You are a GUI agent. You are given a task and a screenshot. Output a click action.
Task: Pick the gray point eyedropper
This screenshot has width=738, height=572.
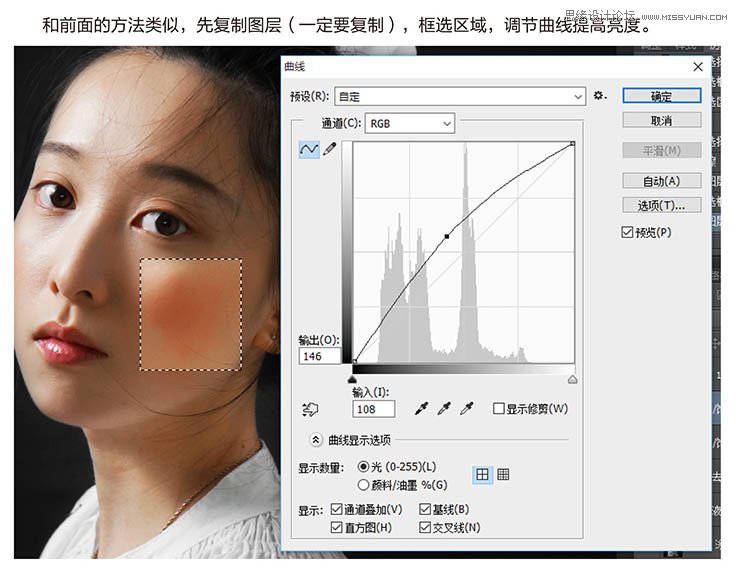pyautogui.click(x=444, y=409)
